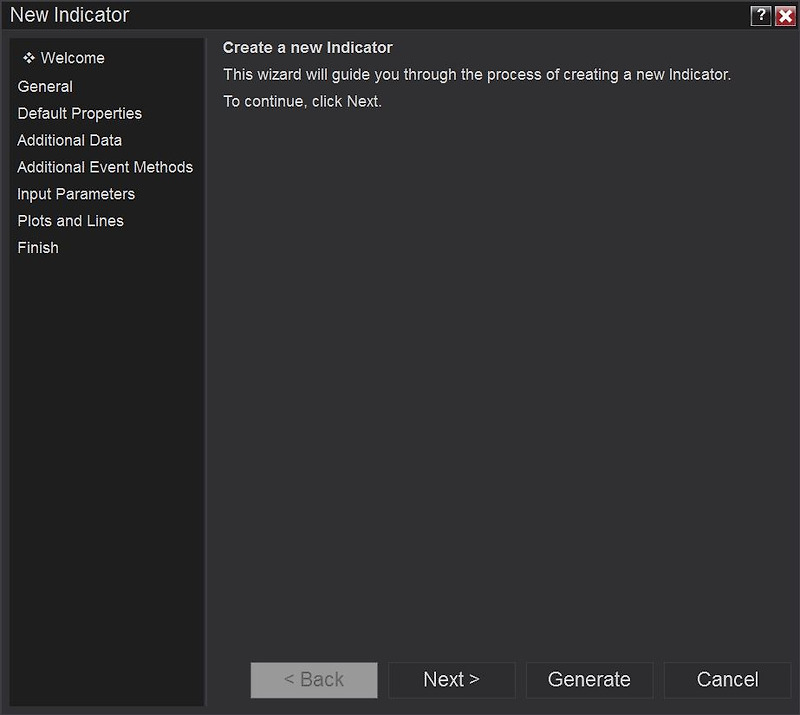
Task: Click the wizard description sentence
Action: tap(477, 75)
